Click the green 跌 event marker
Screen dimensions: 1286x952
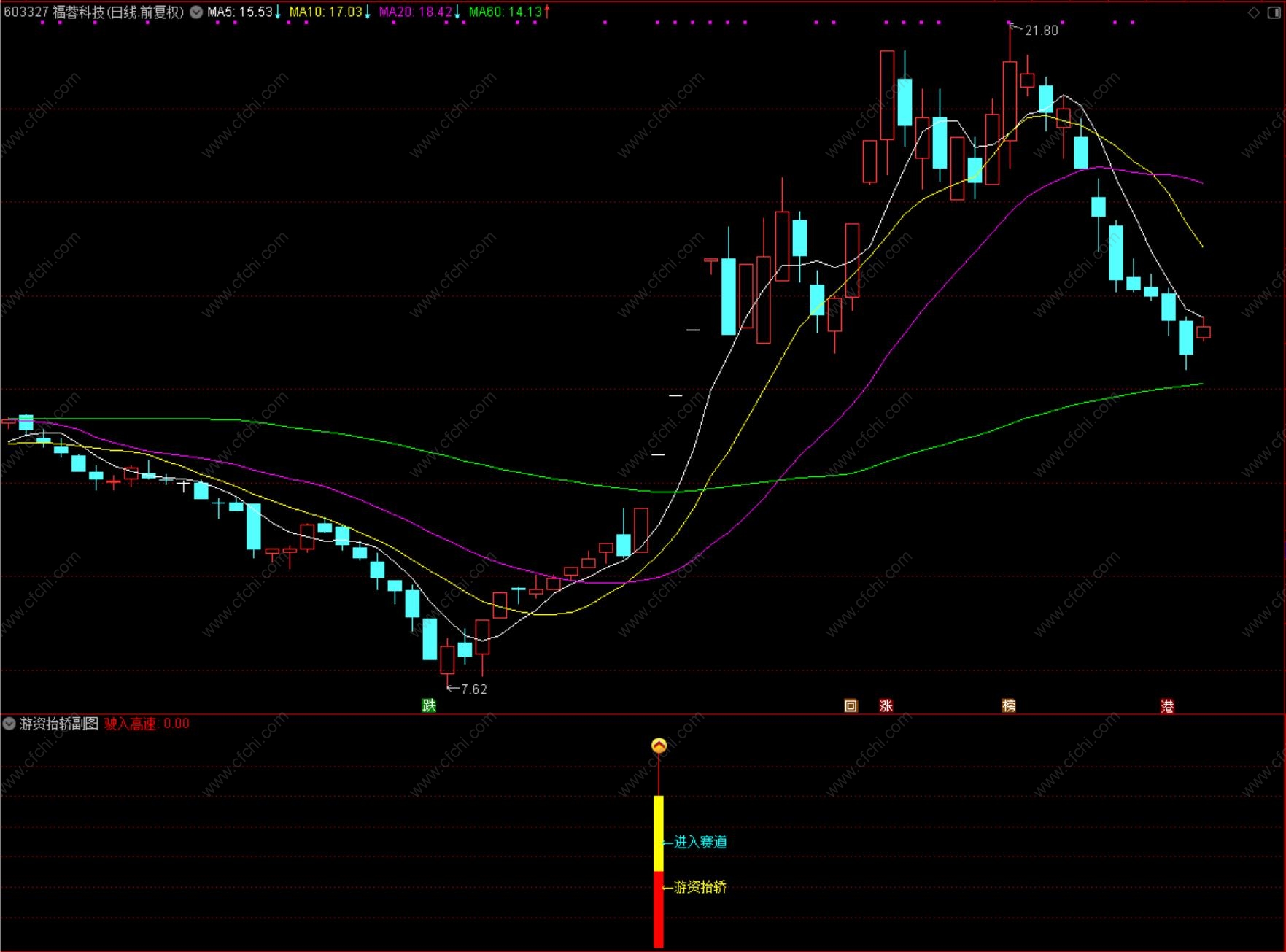429,705
